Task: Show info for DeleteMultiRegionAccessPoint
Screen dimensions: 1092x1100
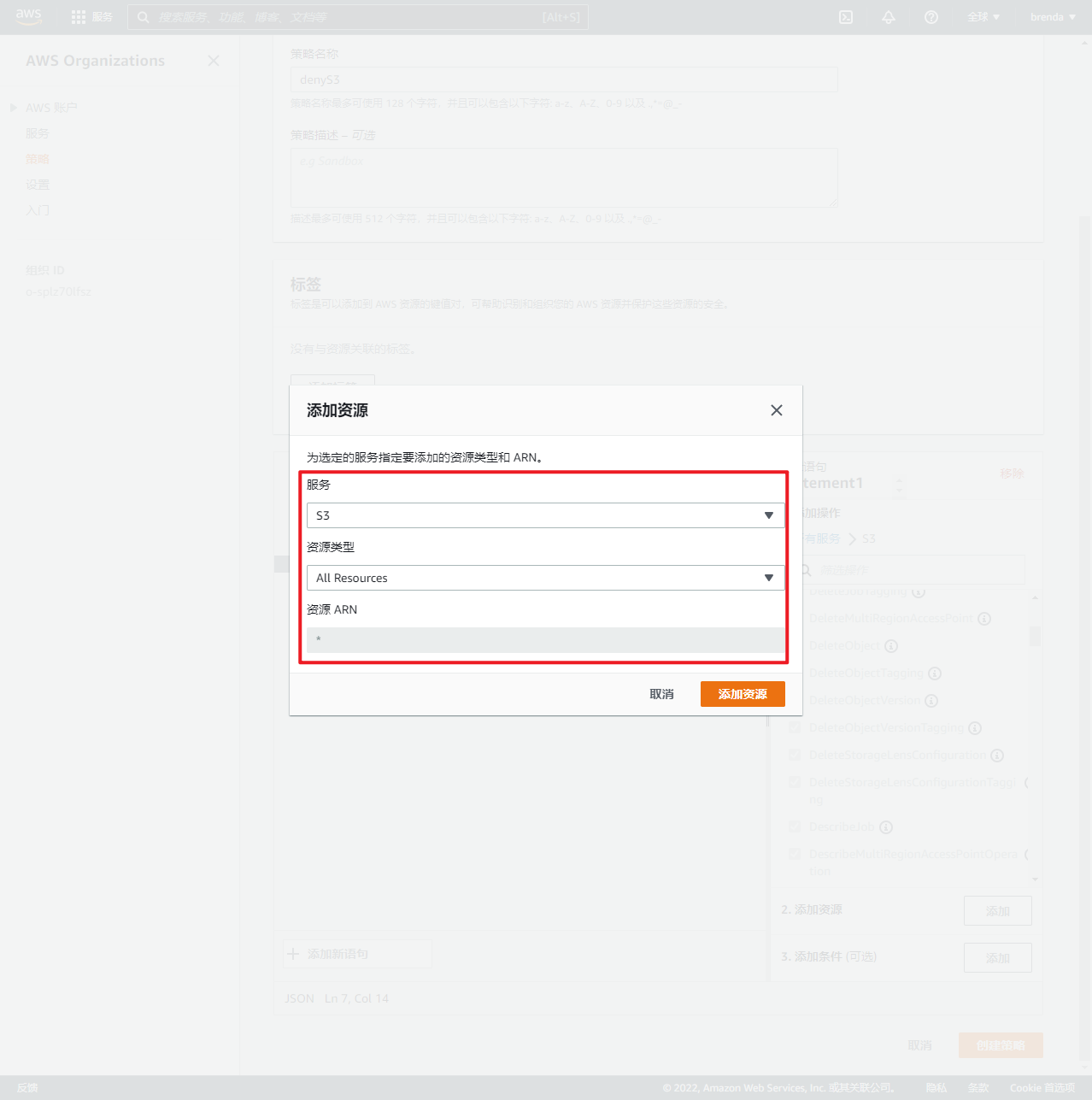Action: coord(984,618)
